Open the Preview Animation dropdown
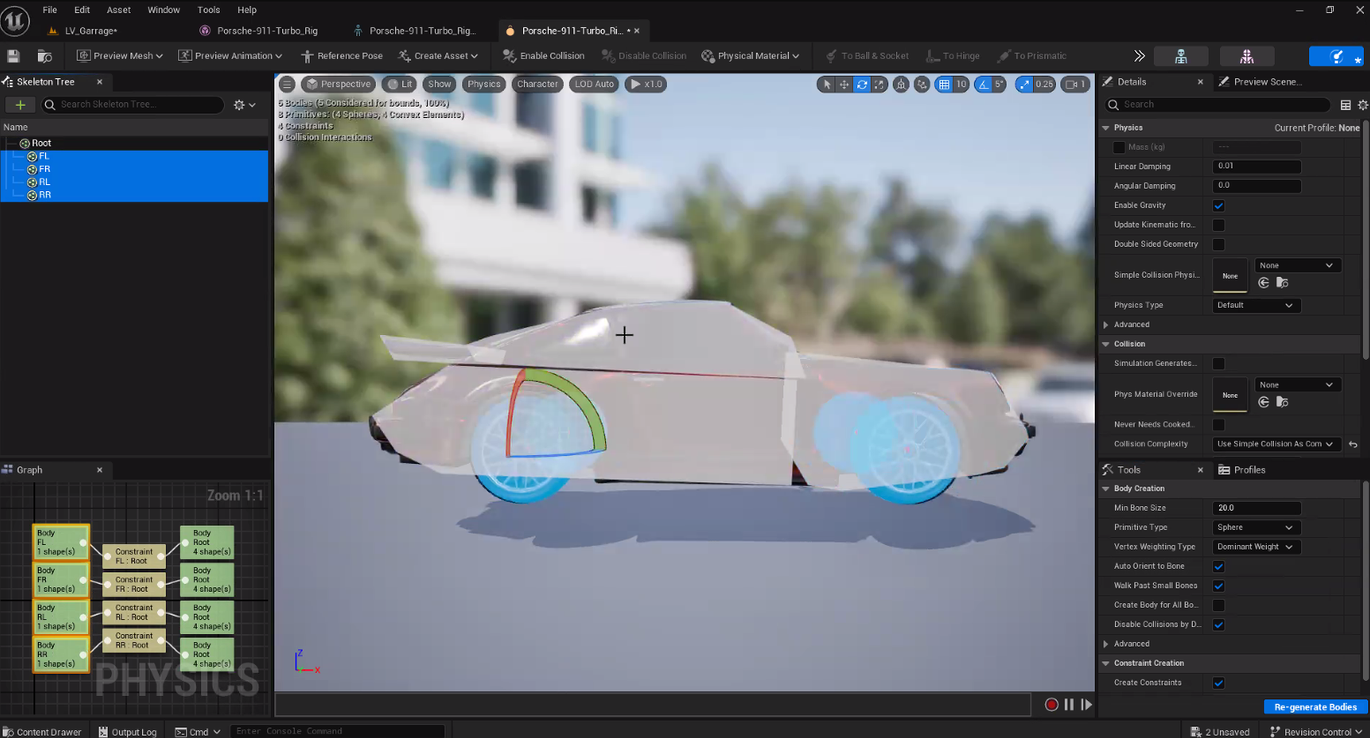Image resolution: width=1370 pixels, height=738 pixels. click(230, 56)
